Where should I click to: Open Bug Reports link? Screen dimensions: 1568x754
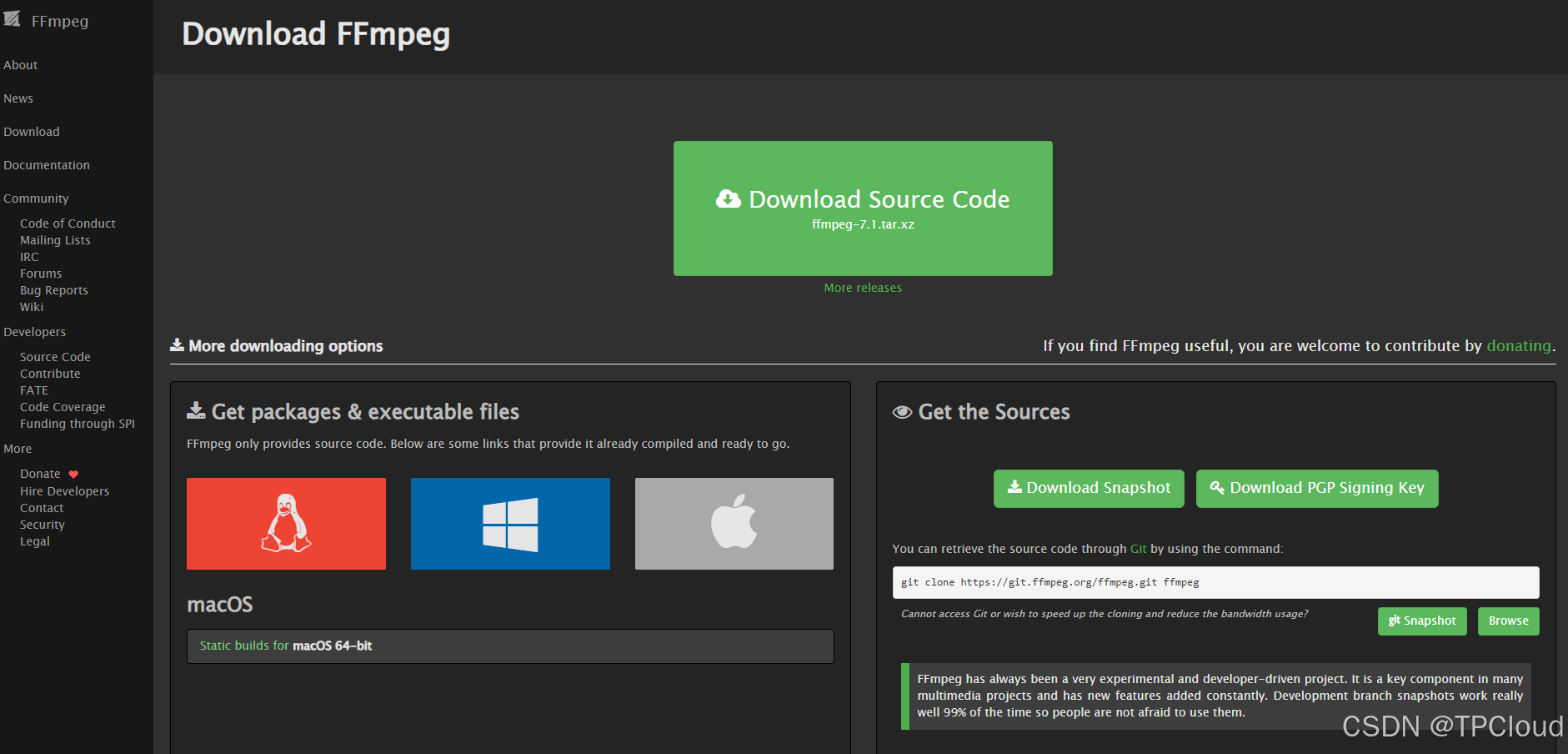click(54, 290)
